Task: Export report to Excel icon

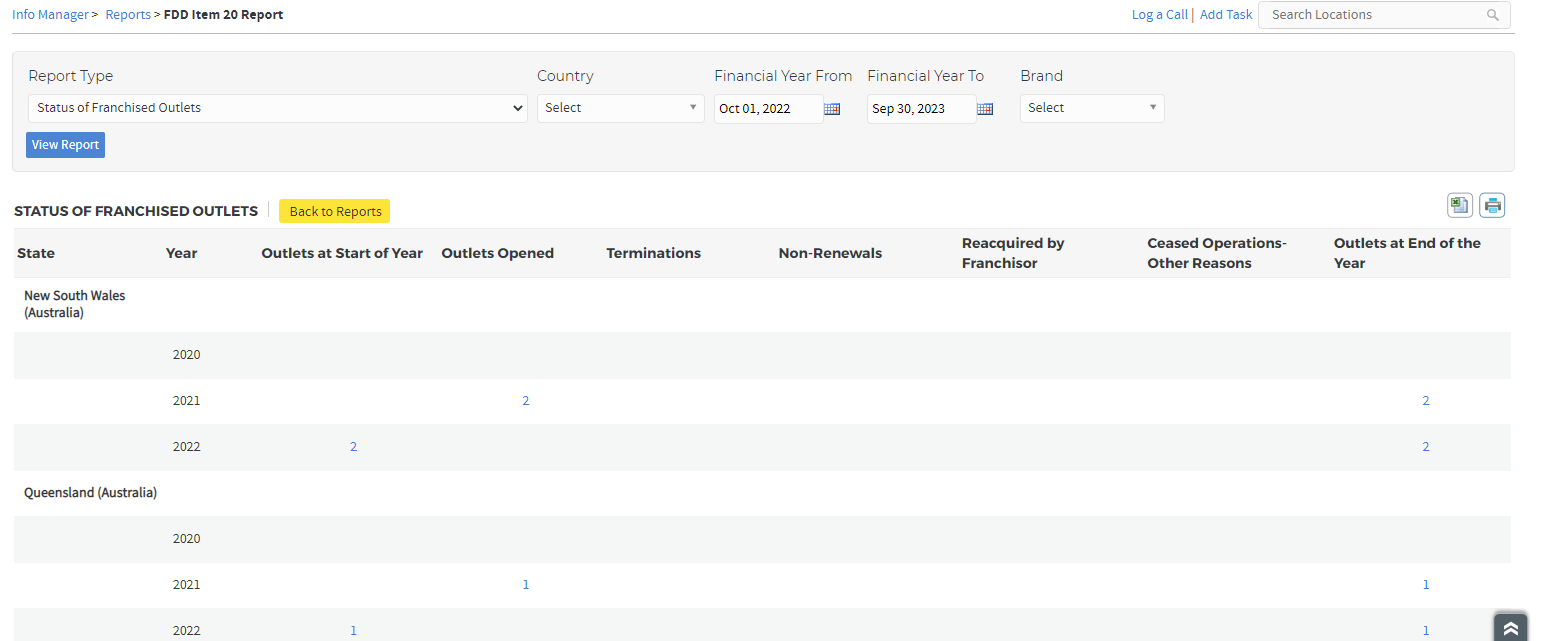Action: click(x=1459, y=205)
